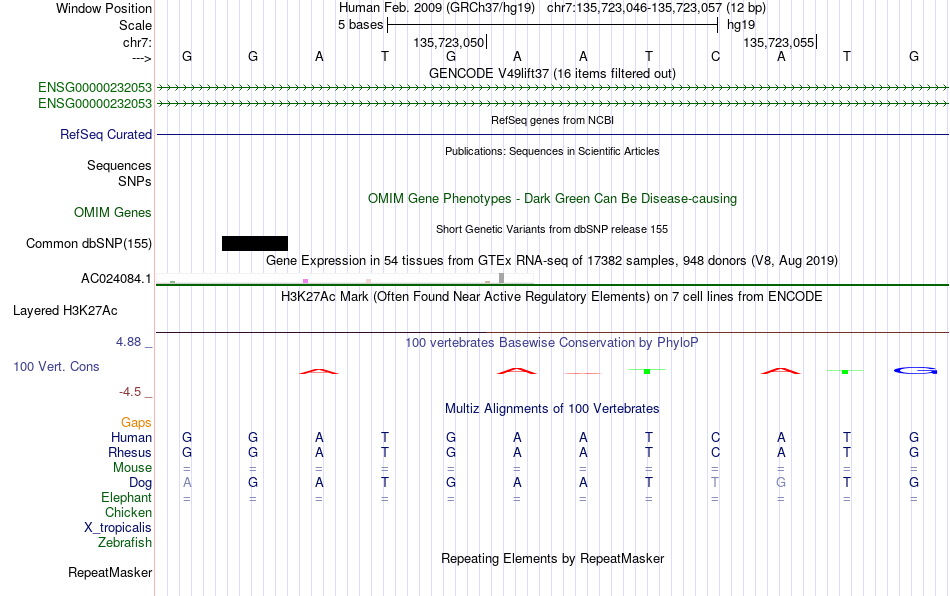Screen dimensions: 950x596
Task: Open the RefSeq Curated track label
Action: point(106,134)
